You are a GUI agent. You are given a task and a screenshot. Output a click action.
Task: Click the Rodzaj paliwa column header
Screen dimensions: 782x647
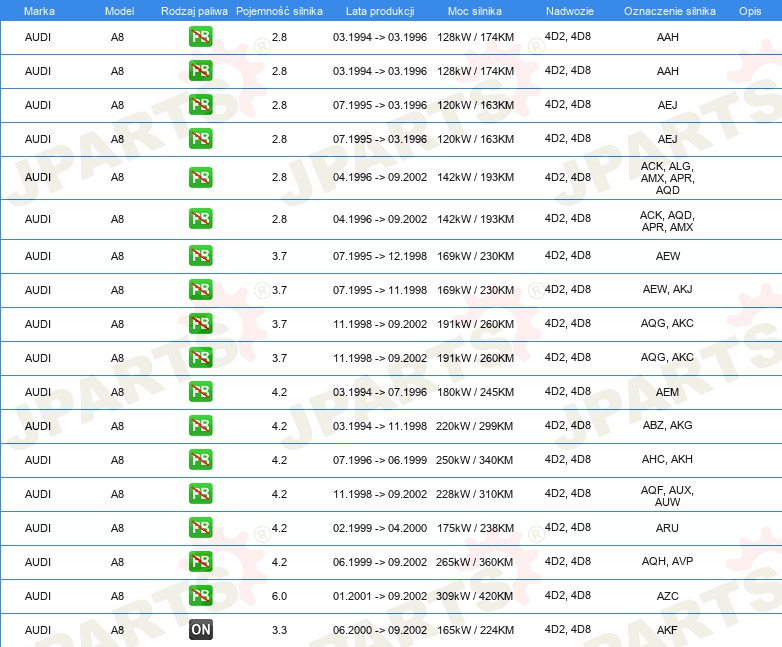point(194,11)
